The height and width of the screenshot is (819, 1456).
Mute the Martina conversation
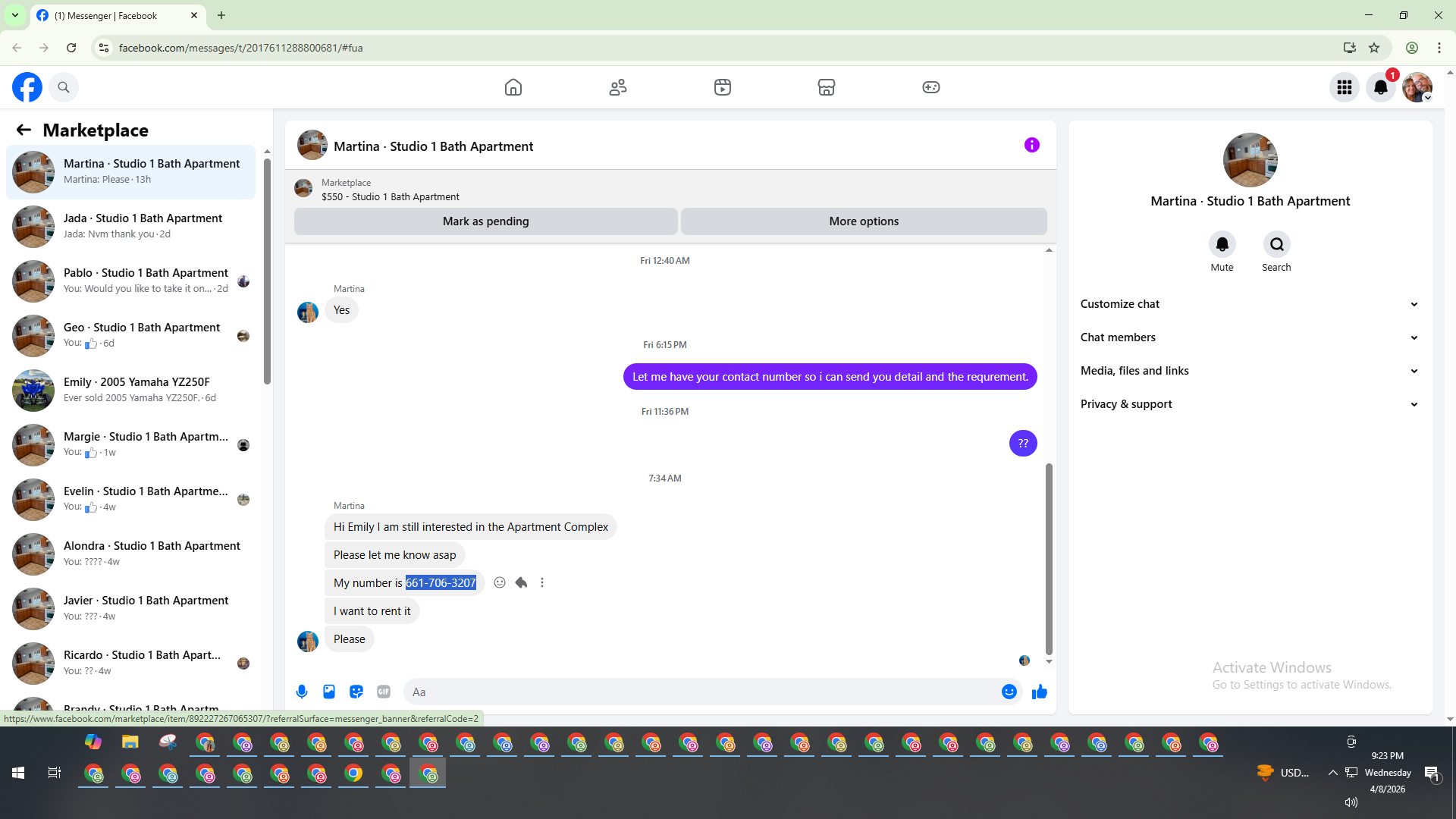point(1222,245)
